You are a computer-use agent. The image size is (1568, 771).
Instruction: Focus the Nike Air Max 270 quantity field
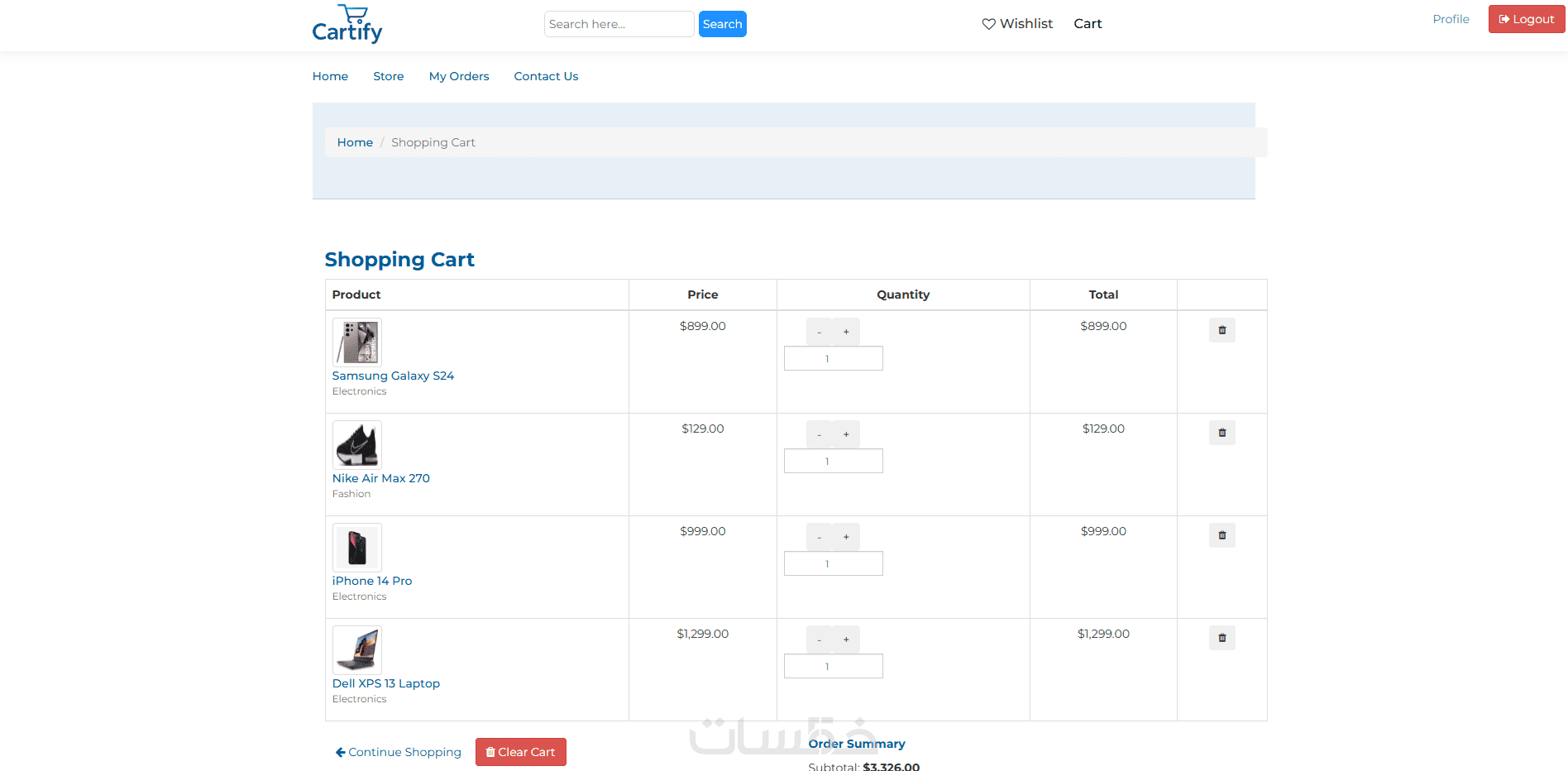click(834, 461)
